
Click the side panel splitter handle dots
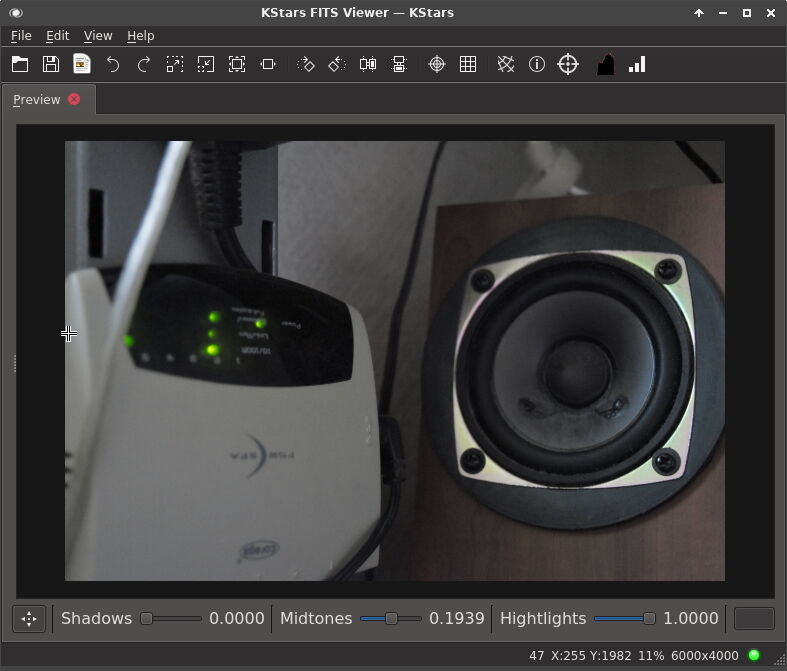pos(15,363)
